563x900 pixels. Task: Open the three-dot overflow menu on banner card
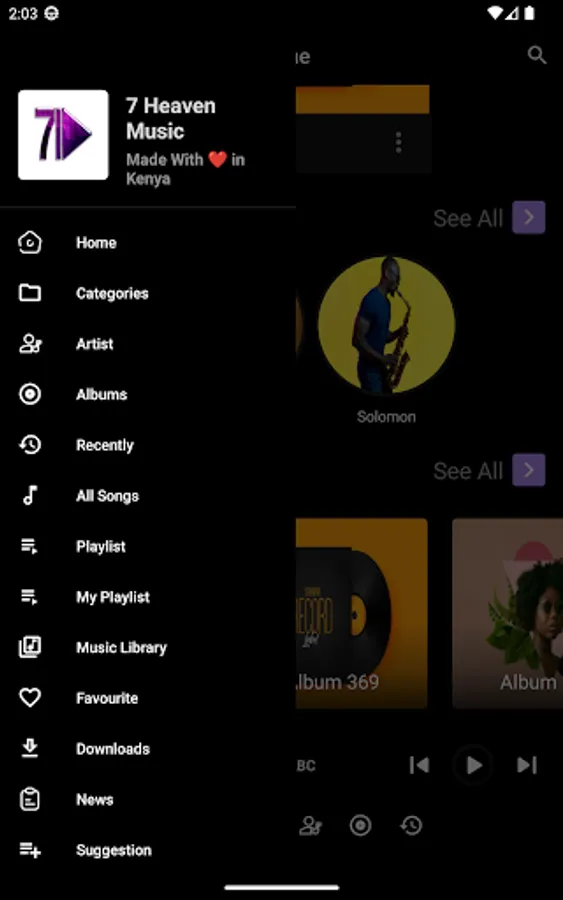click(398, 142)
